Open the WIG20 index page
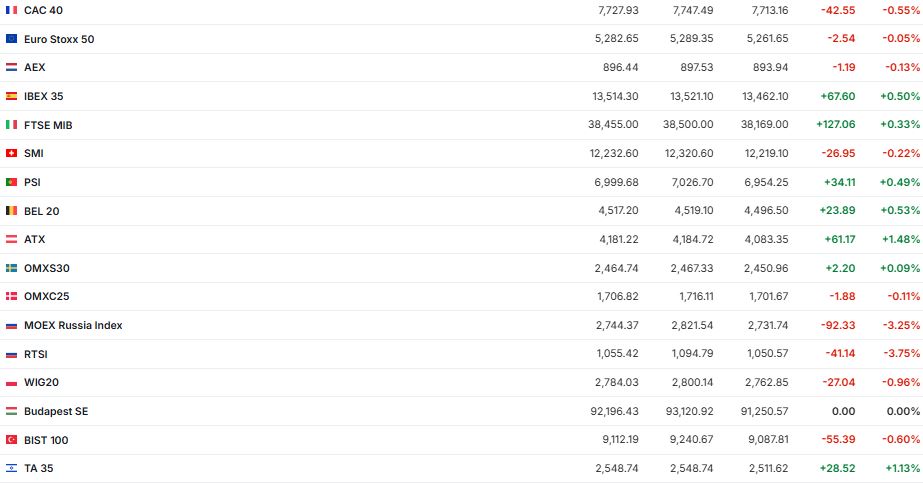 42,382
